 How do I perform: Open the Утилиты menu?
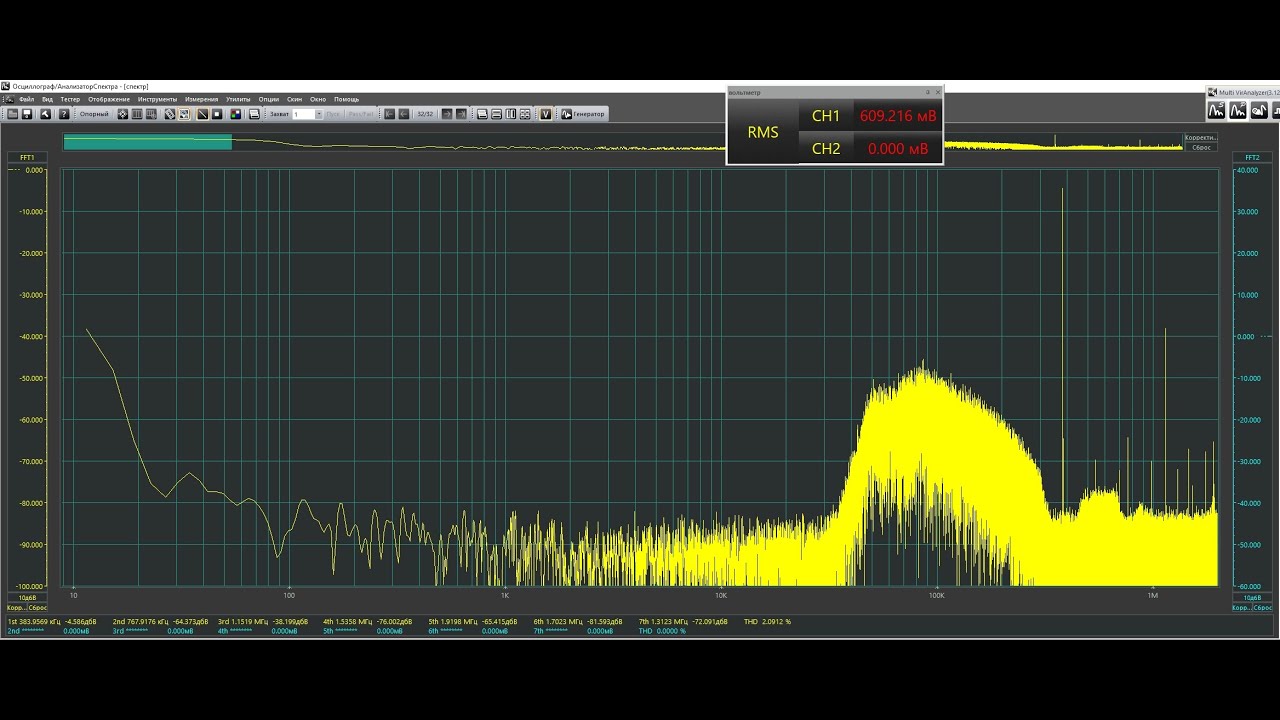(238, 99)
